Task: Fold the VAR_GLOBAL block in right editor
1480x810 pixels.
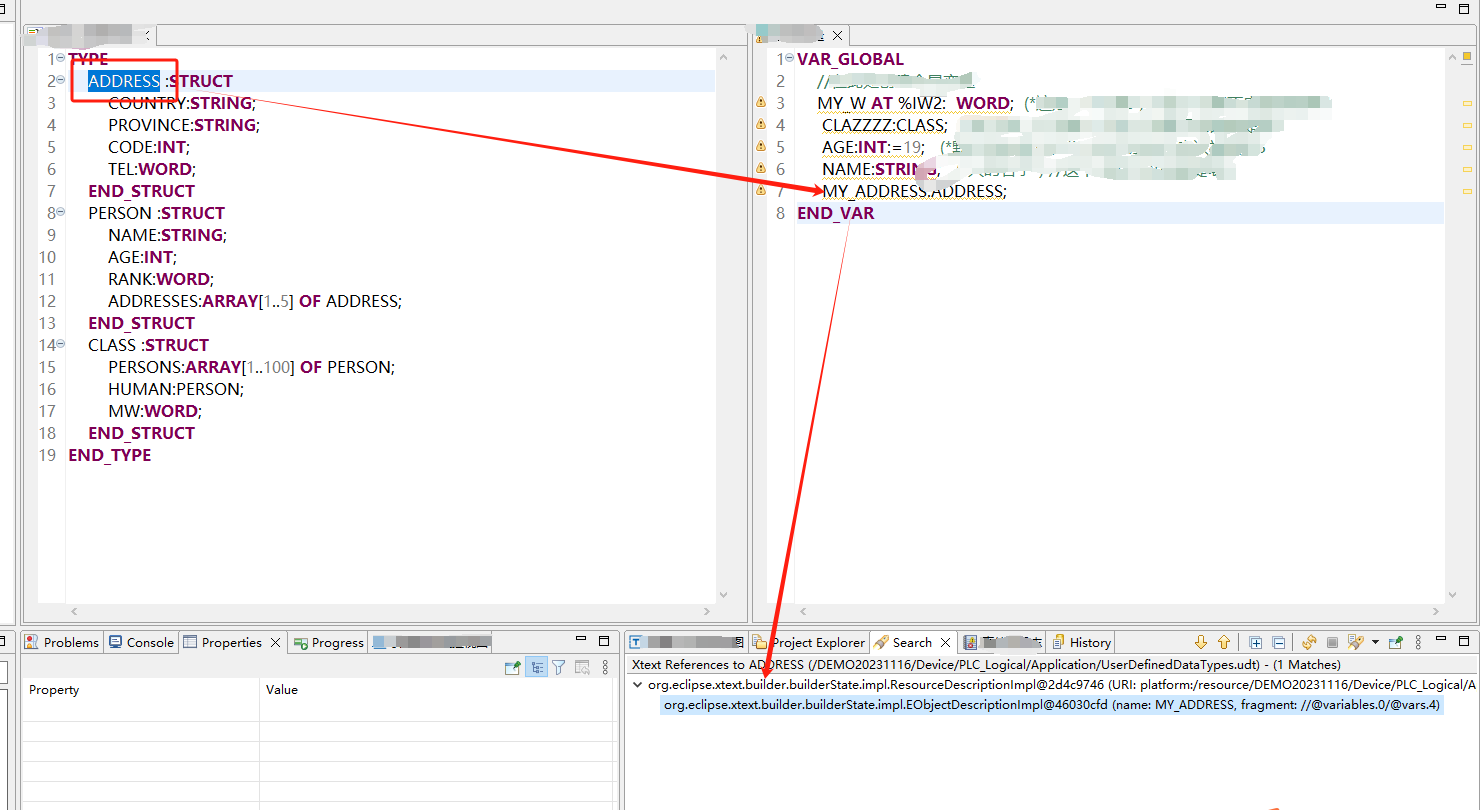Action: coord(790,58)
